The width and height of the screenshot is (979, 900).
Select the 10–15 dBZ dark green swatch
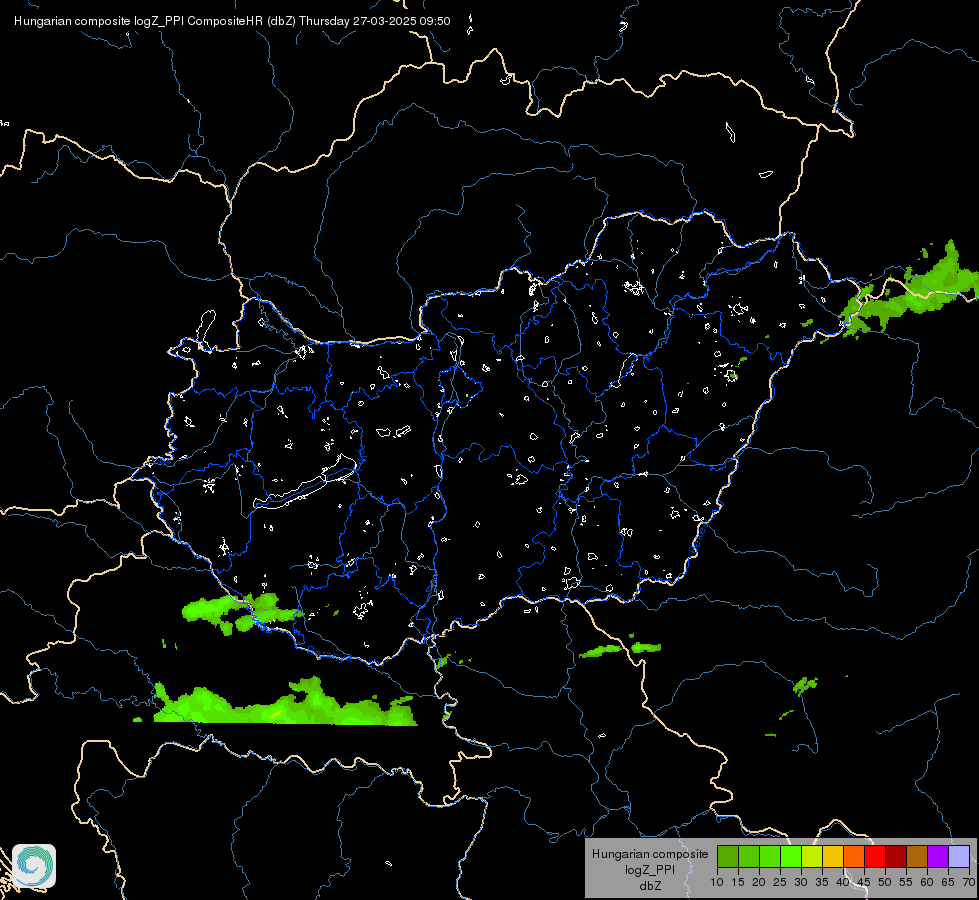(x=728, y=856)
